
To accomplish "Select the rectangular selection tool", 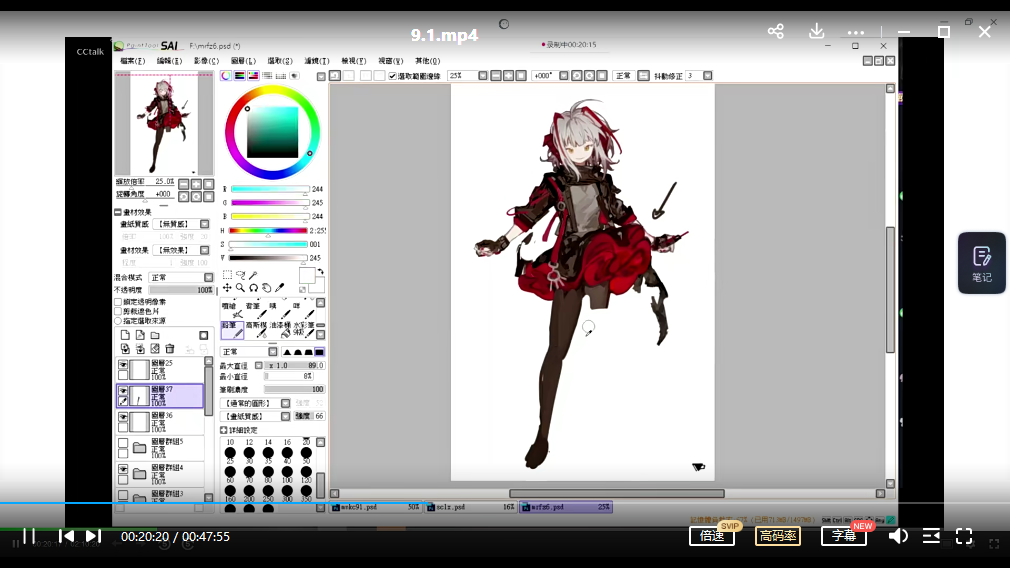I will coord(227,275).
